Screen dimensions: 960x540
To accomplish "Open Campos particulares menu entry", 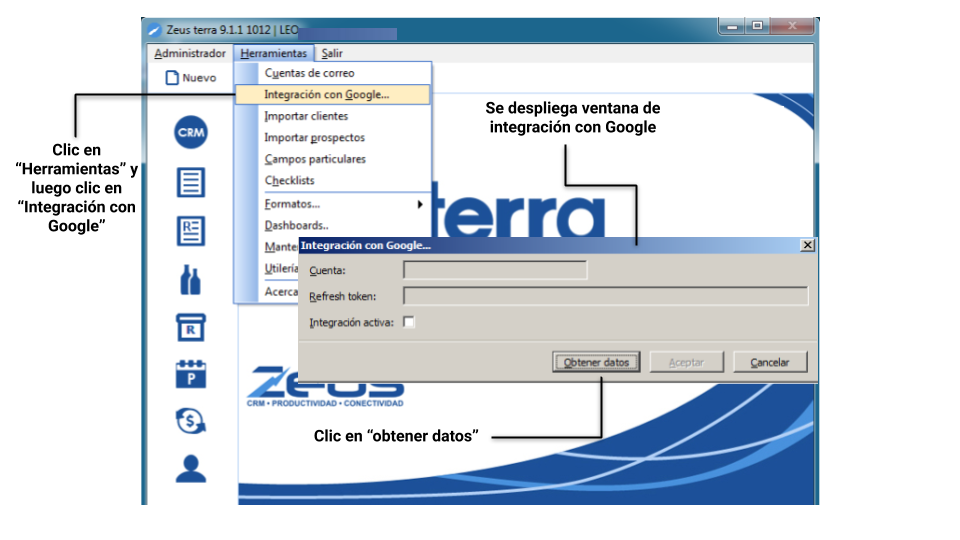I will 333,159.
